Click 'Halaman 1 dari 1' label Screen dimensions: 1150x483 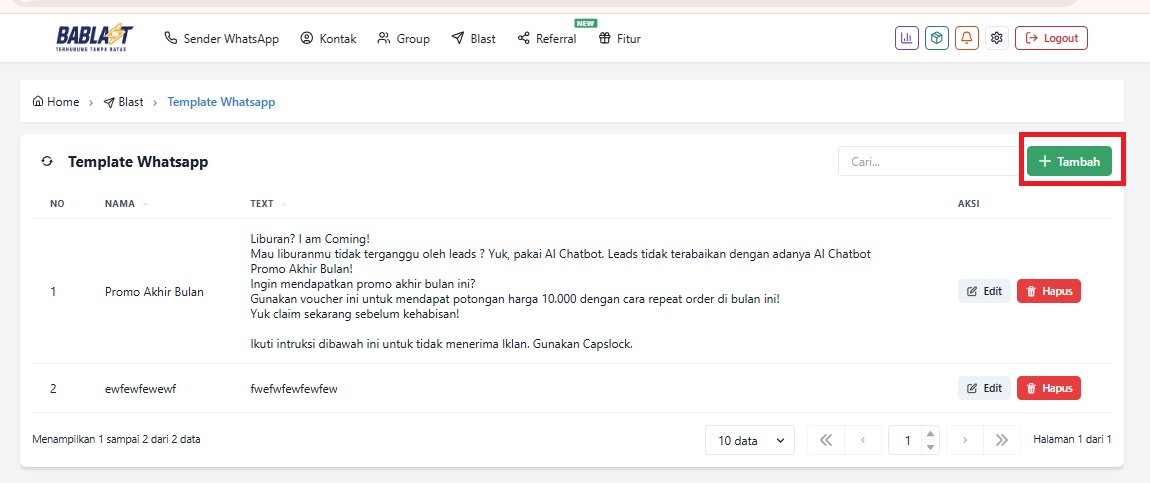[x=1072, y=440]
